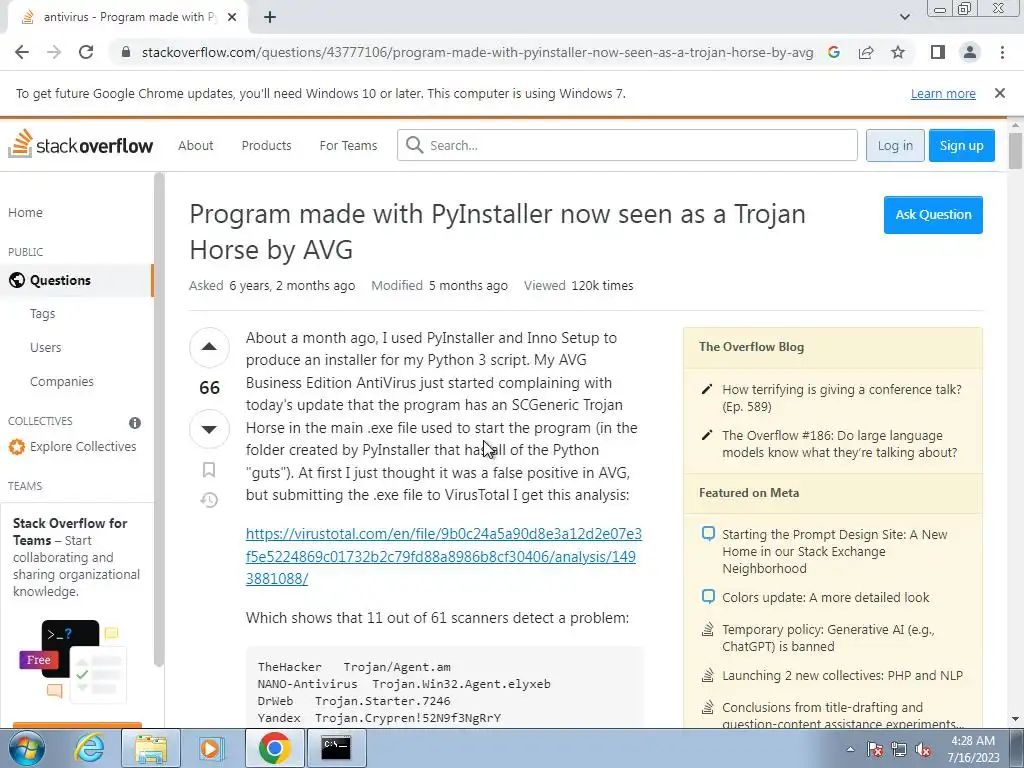The height and width of the screenshot is (768, 1024).
Task: Click the Google icon in address bar
Action: point(834,52)
